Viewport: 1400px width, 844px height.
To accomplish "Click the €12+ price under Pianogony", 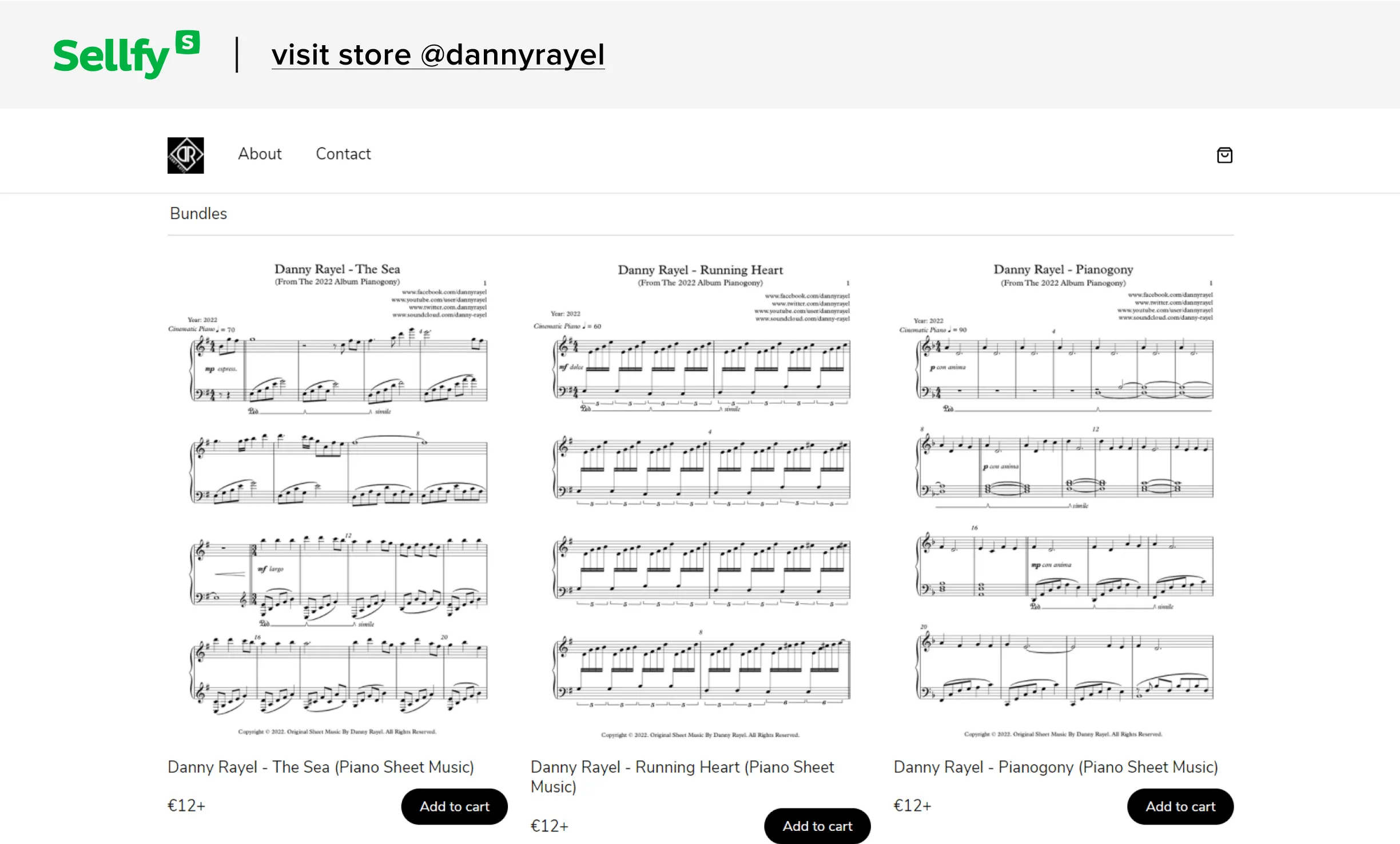I will point(913,806).
